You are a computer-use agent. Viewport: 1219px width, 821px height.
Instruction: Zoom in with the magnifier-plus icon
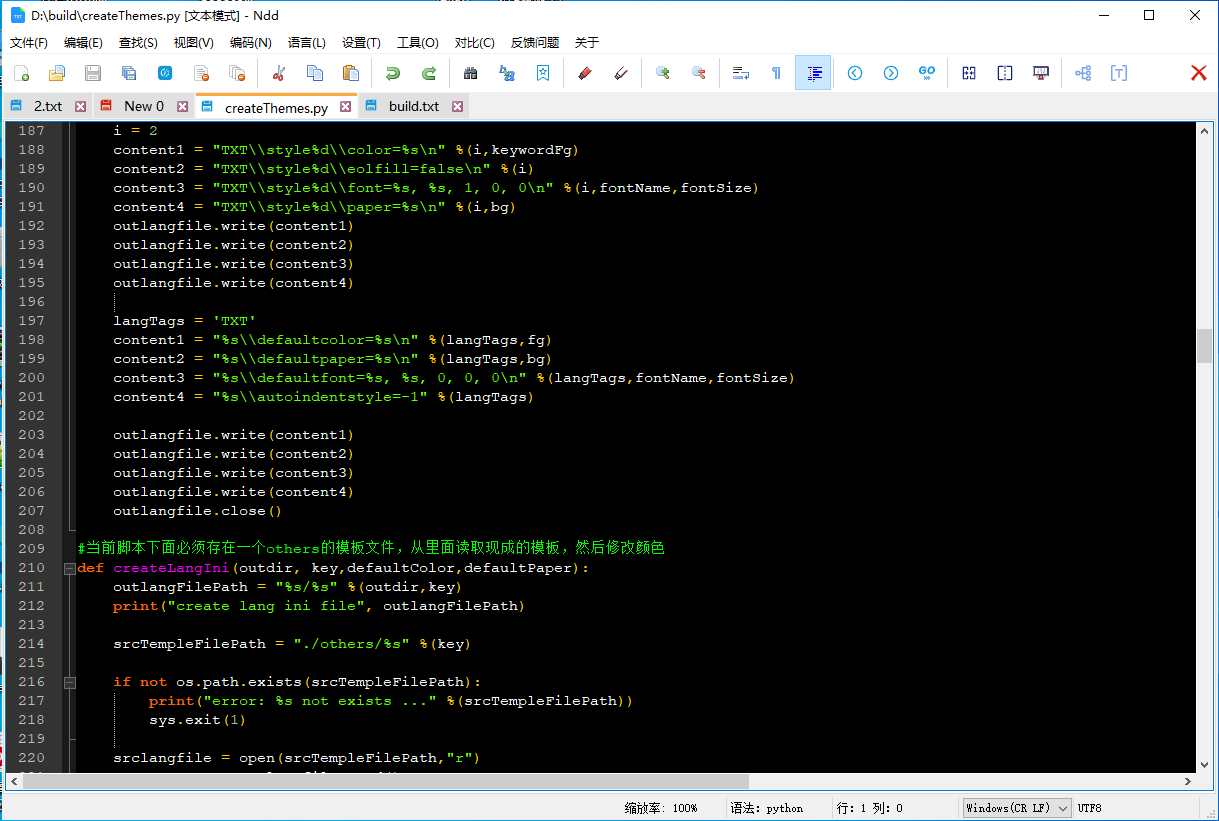(663, 73)
